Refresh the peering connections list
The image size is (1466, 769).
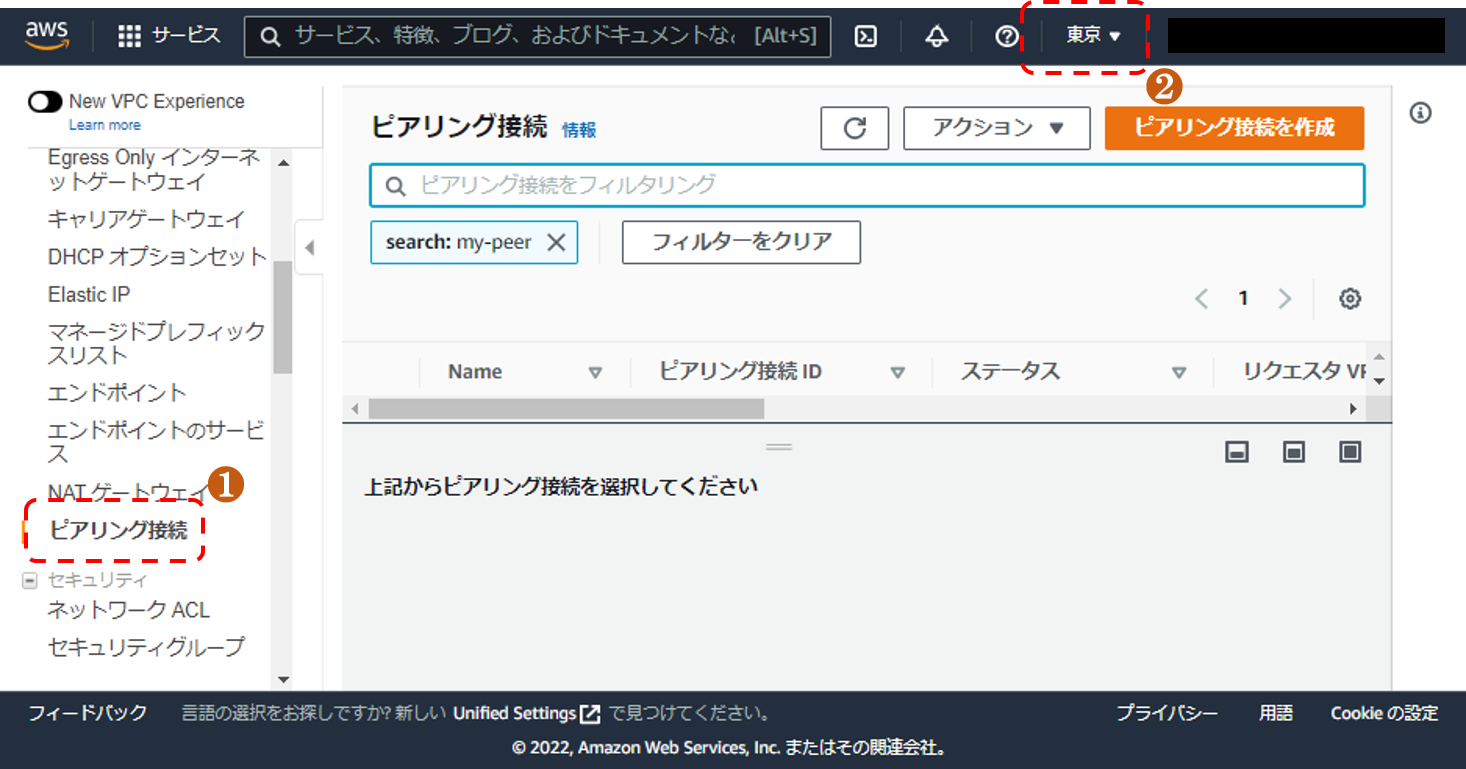[855, 128]
